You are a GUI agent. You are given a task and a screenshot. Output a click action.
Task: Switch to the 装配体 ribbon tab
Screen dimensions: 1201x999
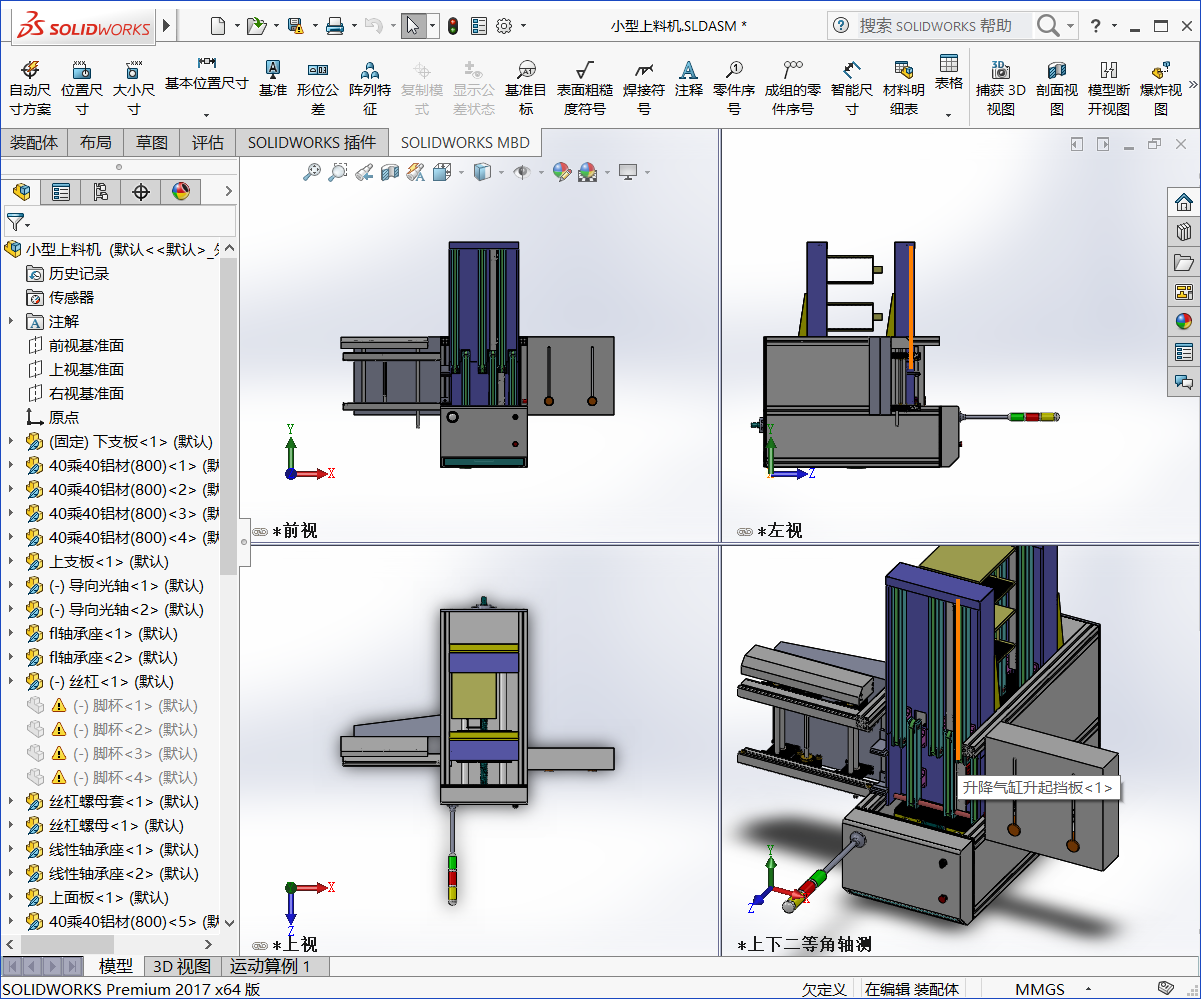point(34,142)
